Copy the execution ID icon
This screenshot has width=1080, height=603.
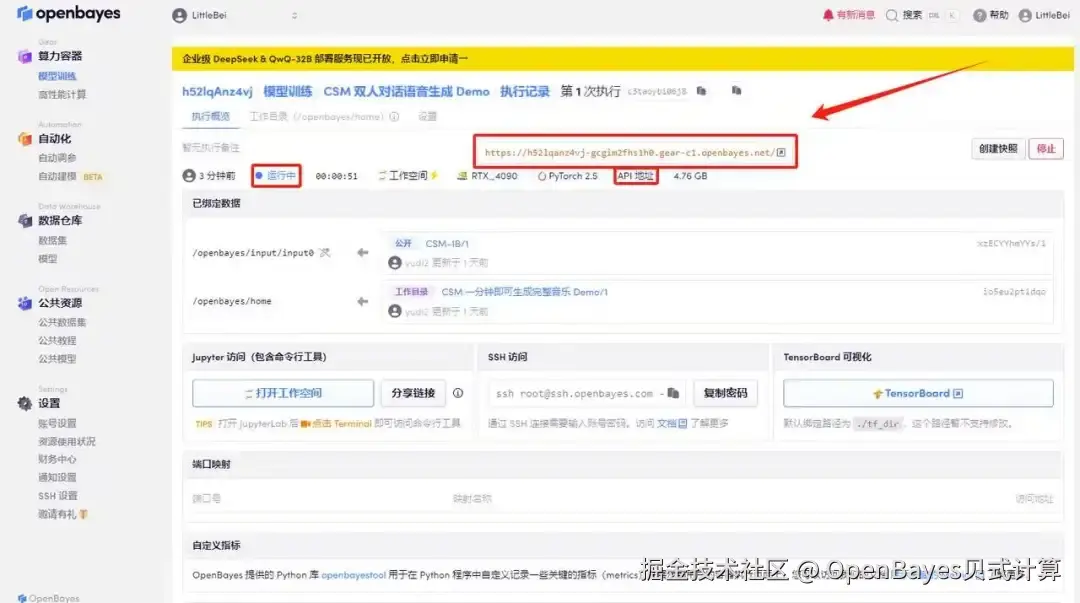(701, 91)
